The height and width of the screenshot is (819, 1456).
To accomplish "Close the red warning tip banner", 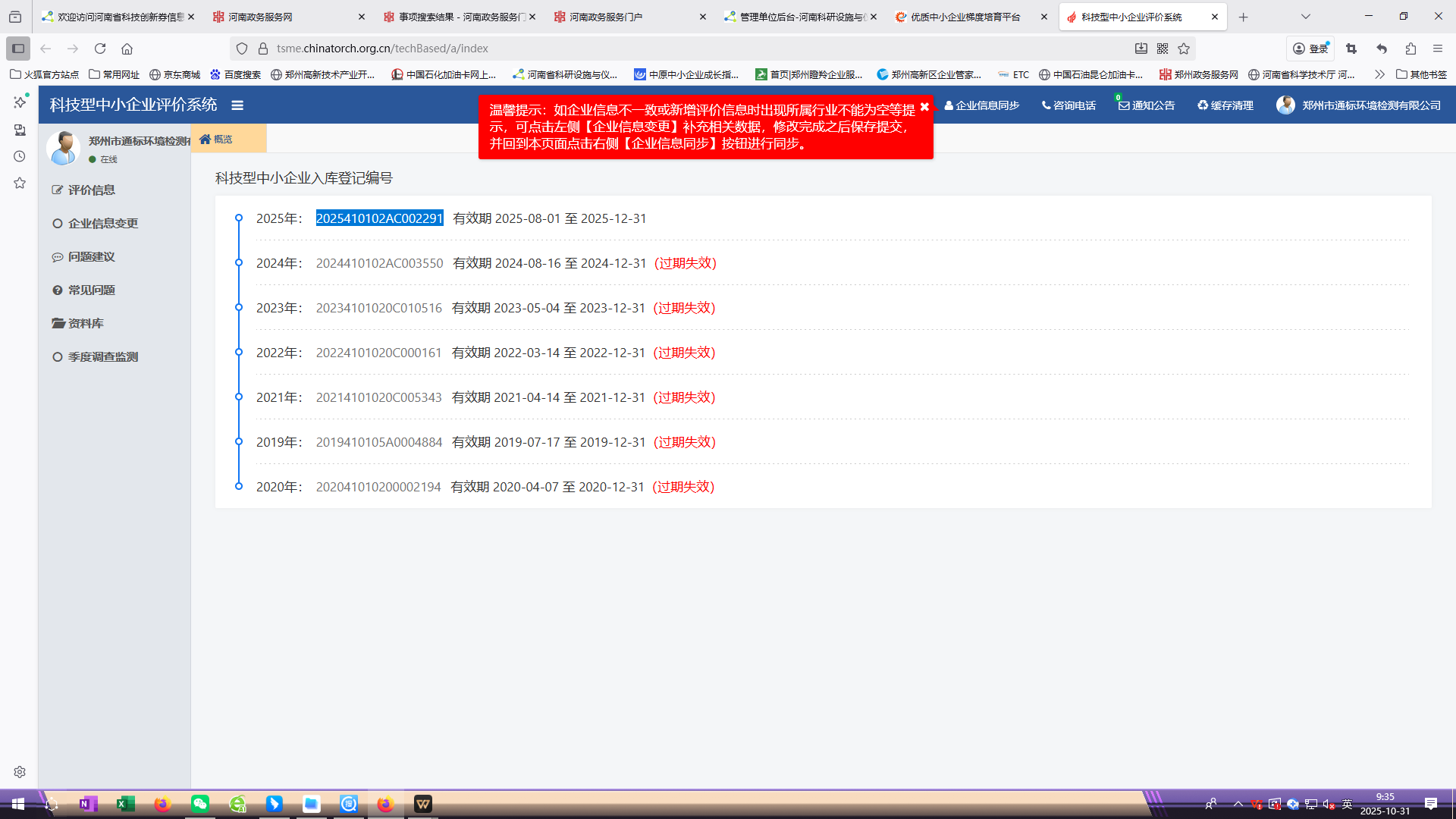I will click(x=924, y=107).
